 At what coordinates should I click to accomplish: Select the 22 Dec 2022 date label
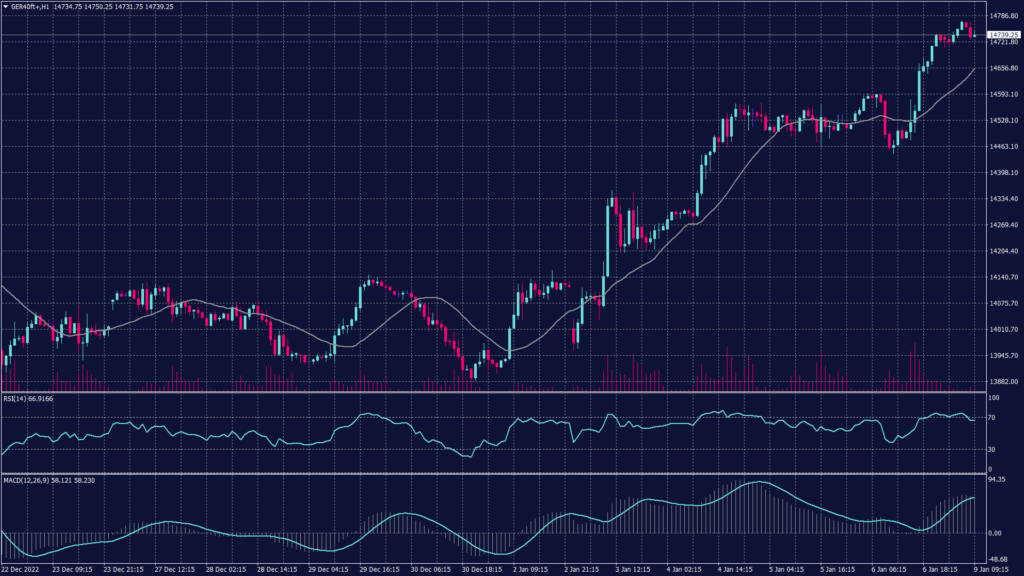click(x=22, y=570)
